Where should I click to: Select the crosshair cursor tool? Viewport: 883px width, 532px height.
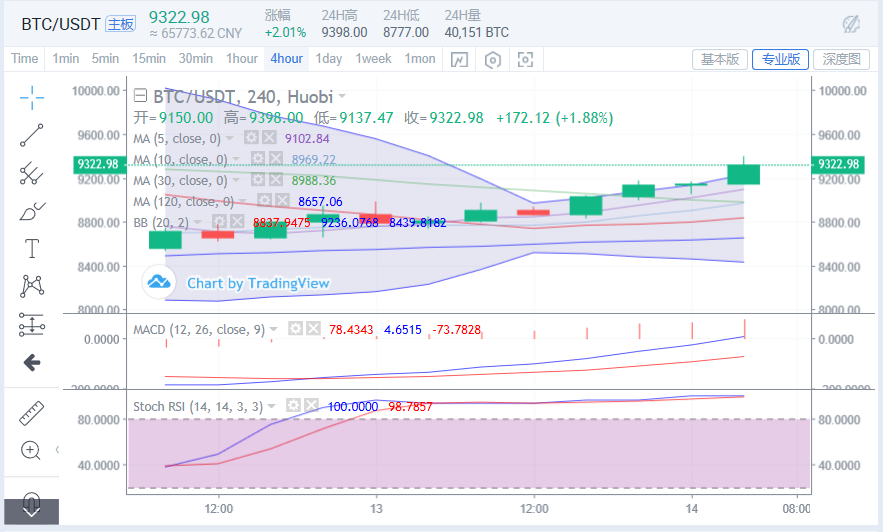[x=32, y=98]
